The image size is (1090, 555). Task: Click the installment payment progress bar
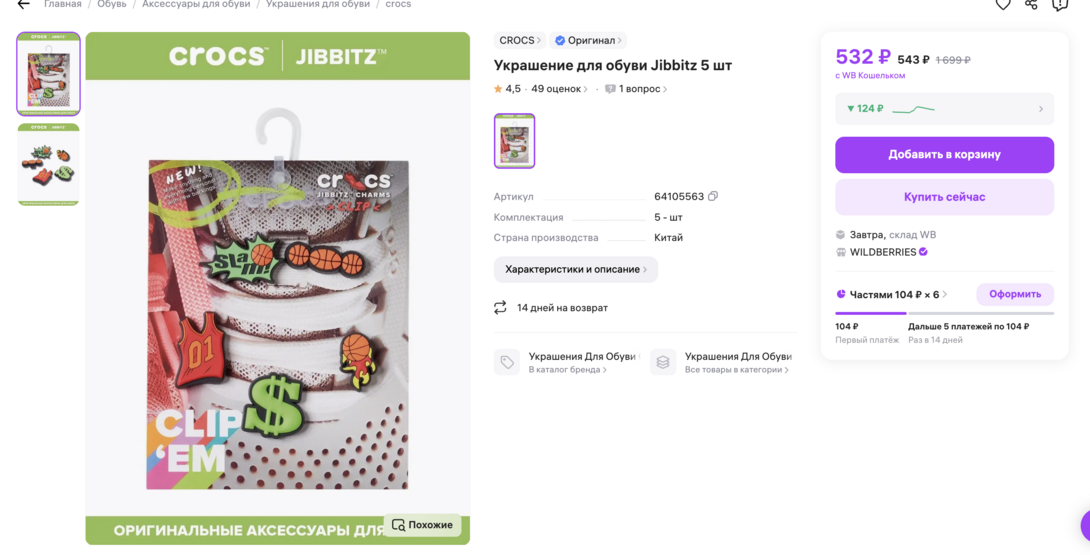pyautogui.click(x=944, y=313)
